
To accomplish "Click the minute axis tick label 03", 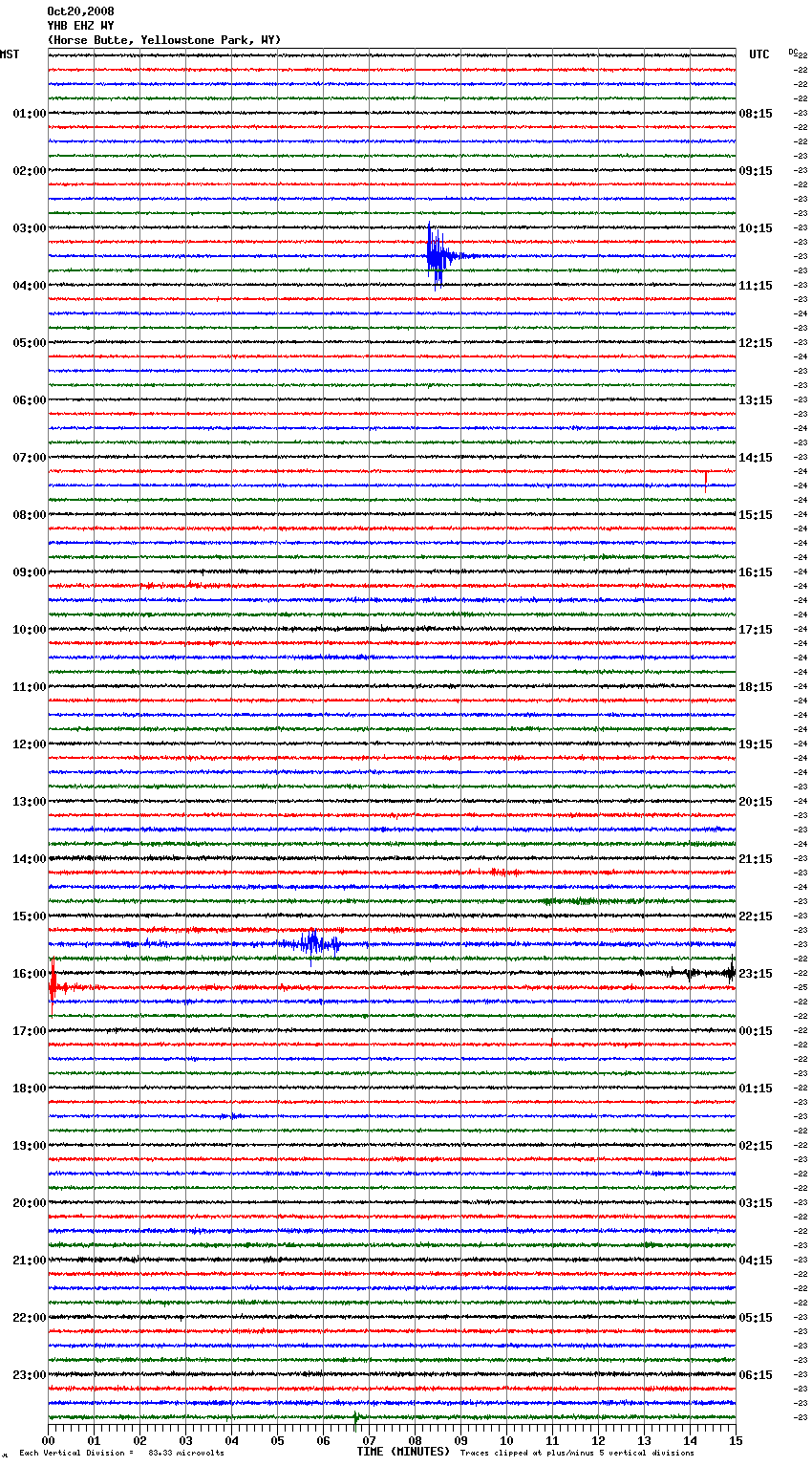I will [x=185, y=1440].
